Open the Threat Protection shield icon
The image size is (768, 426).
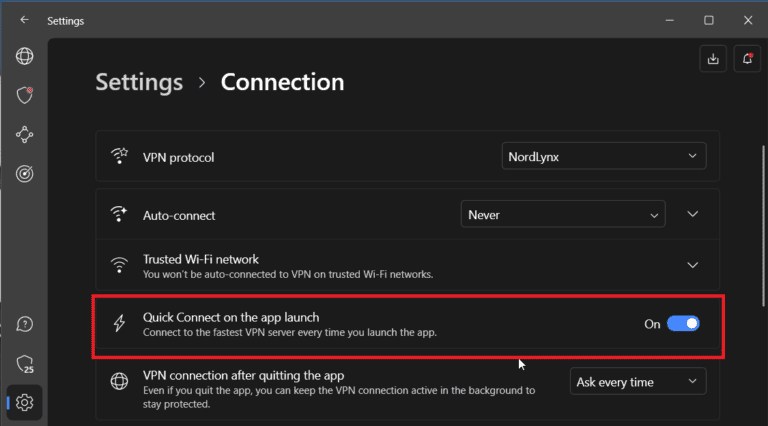point(25,95)
